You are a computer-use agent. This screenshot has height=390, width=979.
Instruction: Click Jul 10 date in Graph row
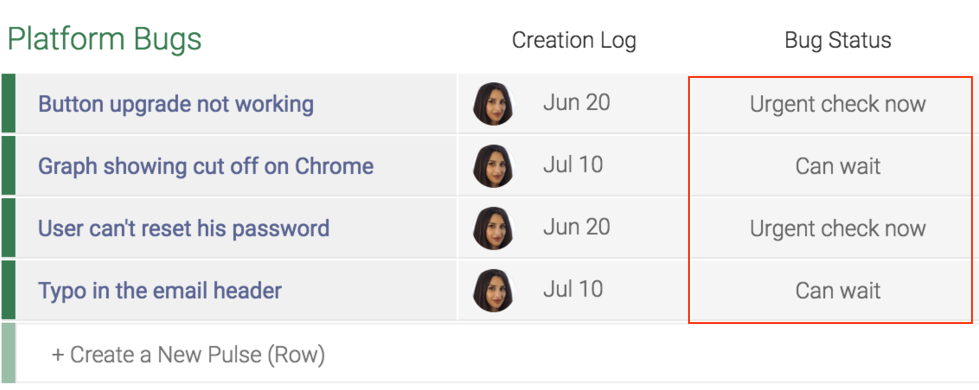coord(573,165)
